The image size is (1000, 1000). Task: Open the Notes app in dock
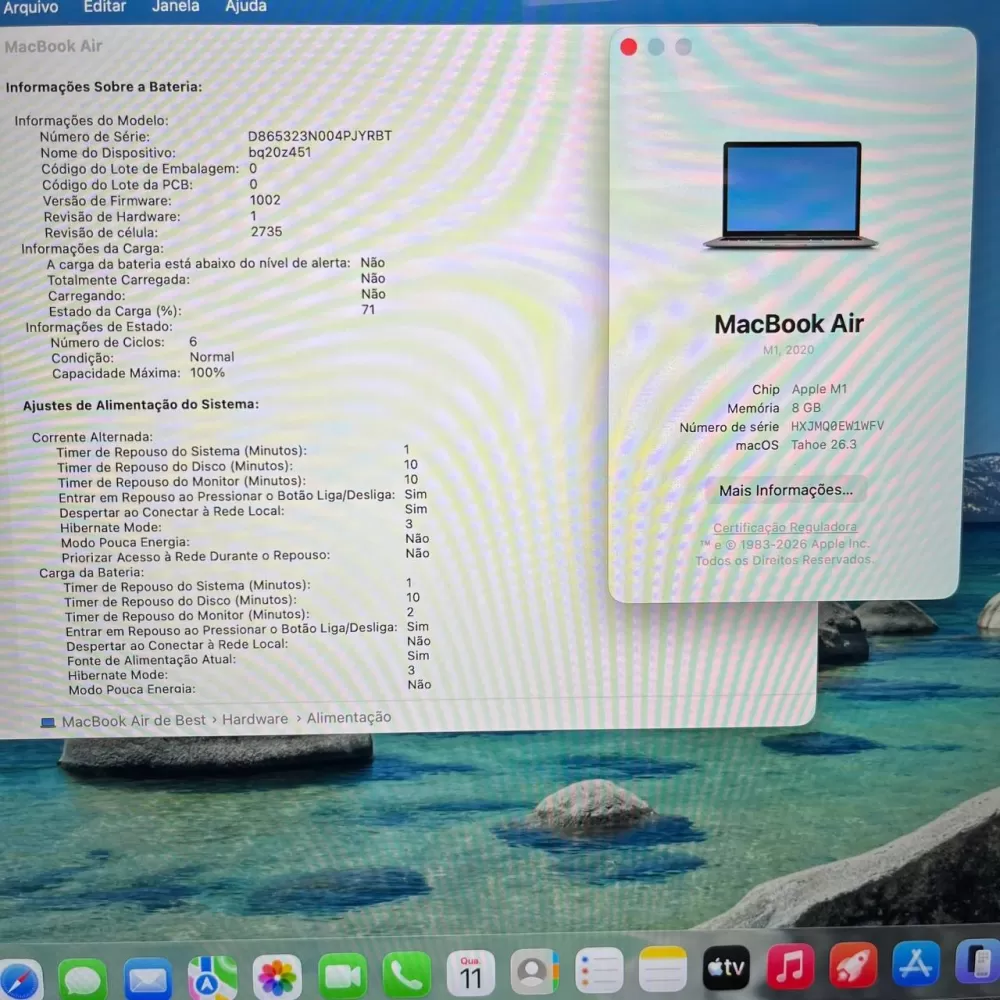point(663,969)
